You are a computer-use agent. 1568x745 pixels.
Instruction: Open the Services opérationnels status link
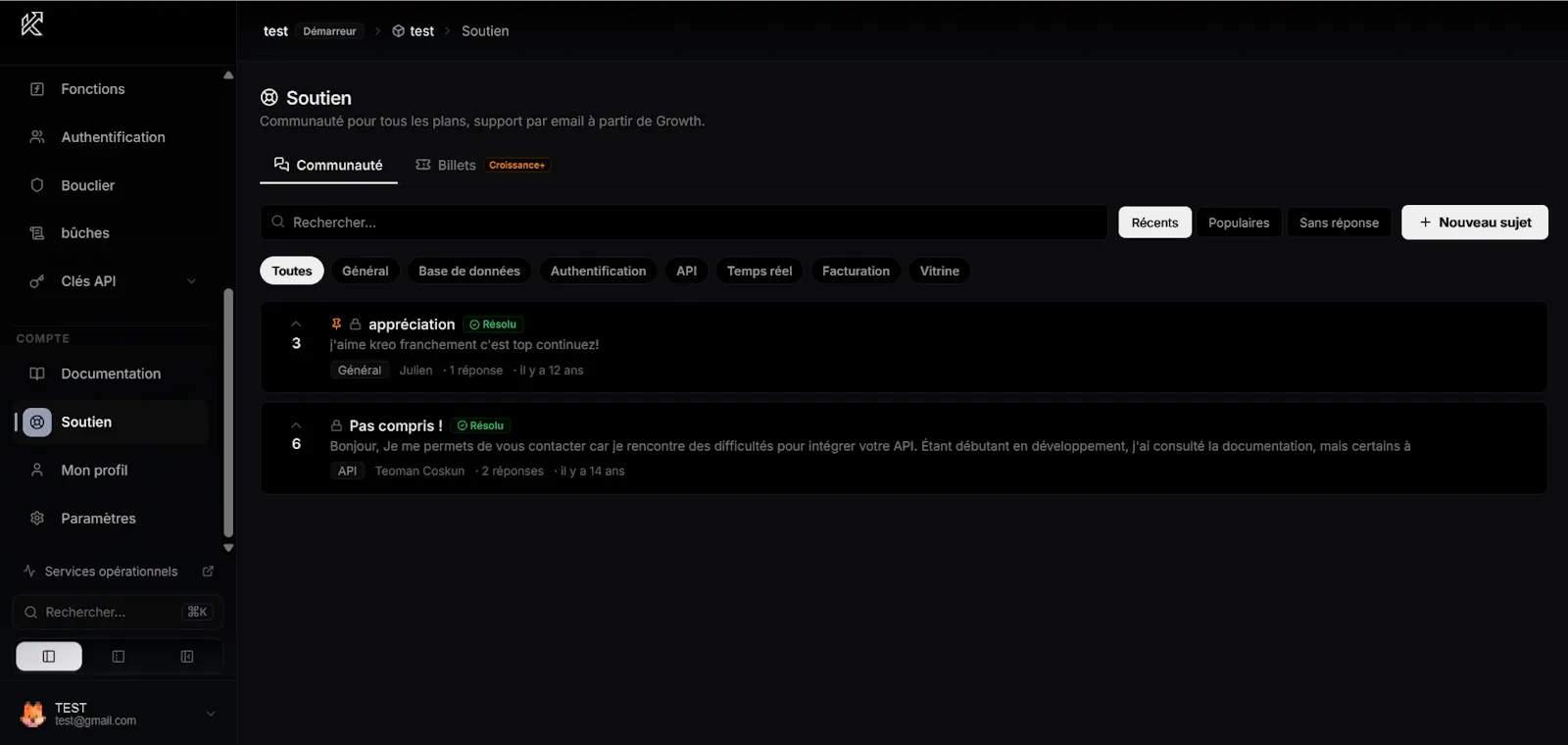(111, 571)
